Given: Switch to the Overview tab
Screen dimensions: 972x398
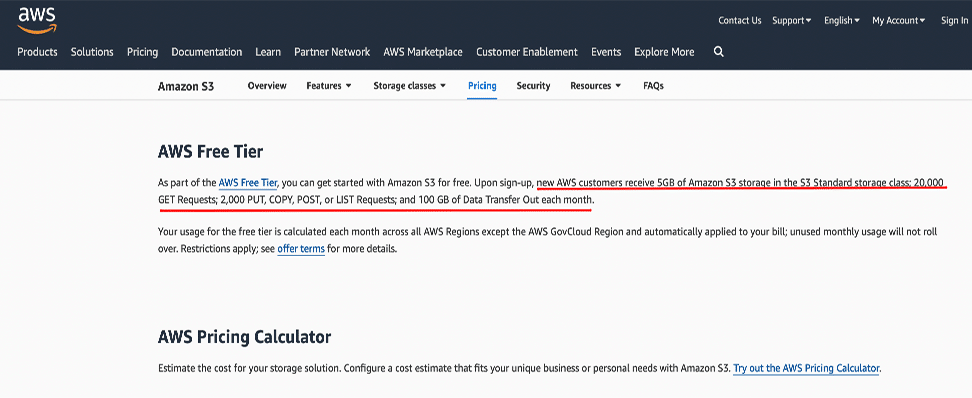Looking at the screenshot, I should coord(267,86).
